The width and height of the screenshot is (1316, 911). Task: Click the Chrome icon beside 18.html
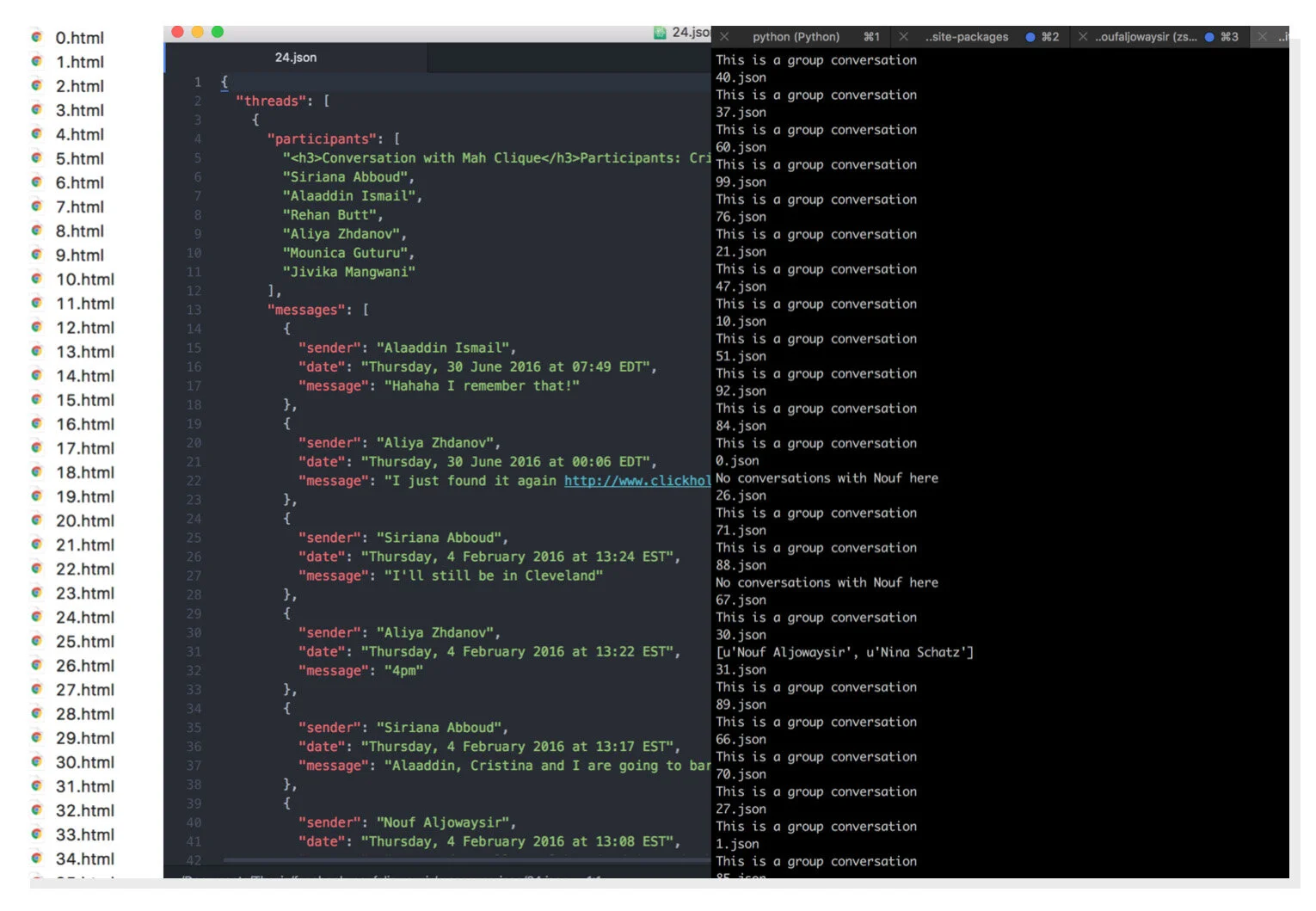tap(37, 471)
